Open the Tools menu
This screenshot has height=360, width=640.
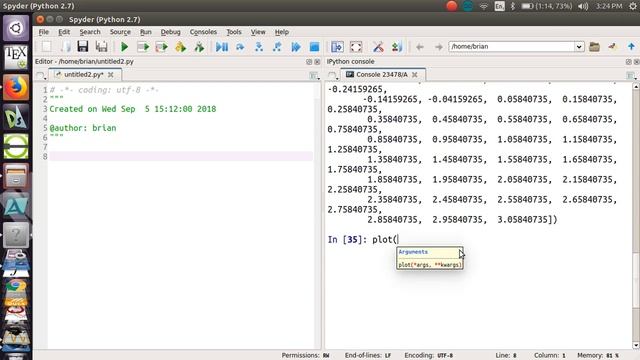(234, 32)
